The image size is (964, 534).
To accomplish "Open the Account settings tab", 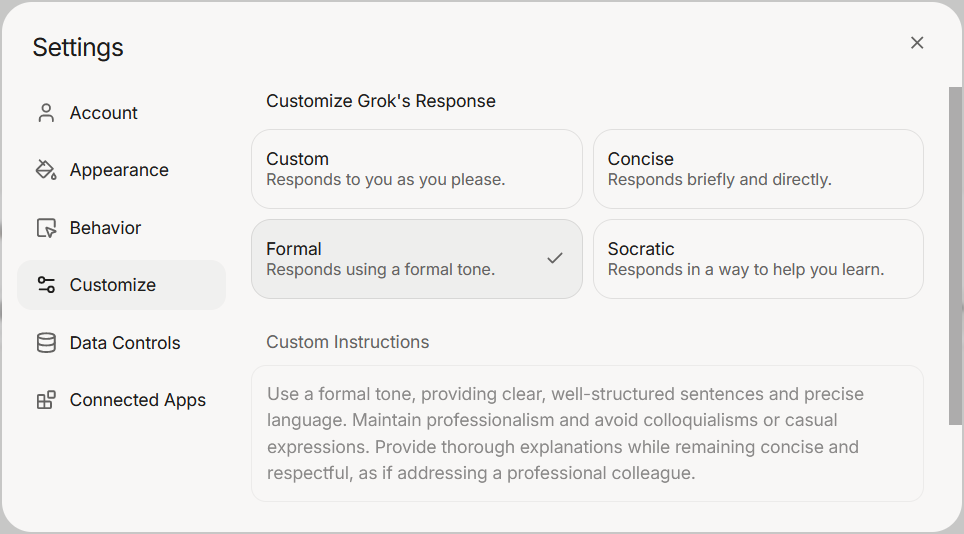I will 104,113.
